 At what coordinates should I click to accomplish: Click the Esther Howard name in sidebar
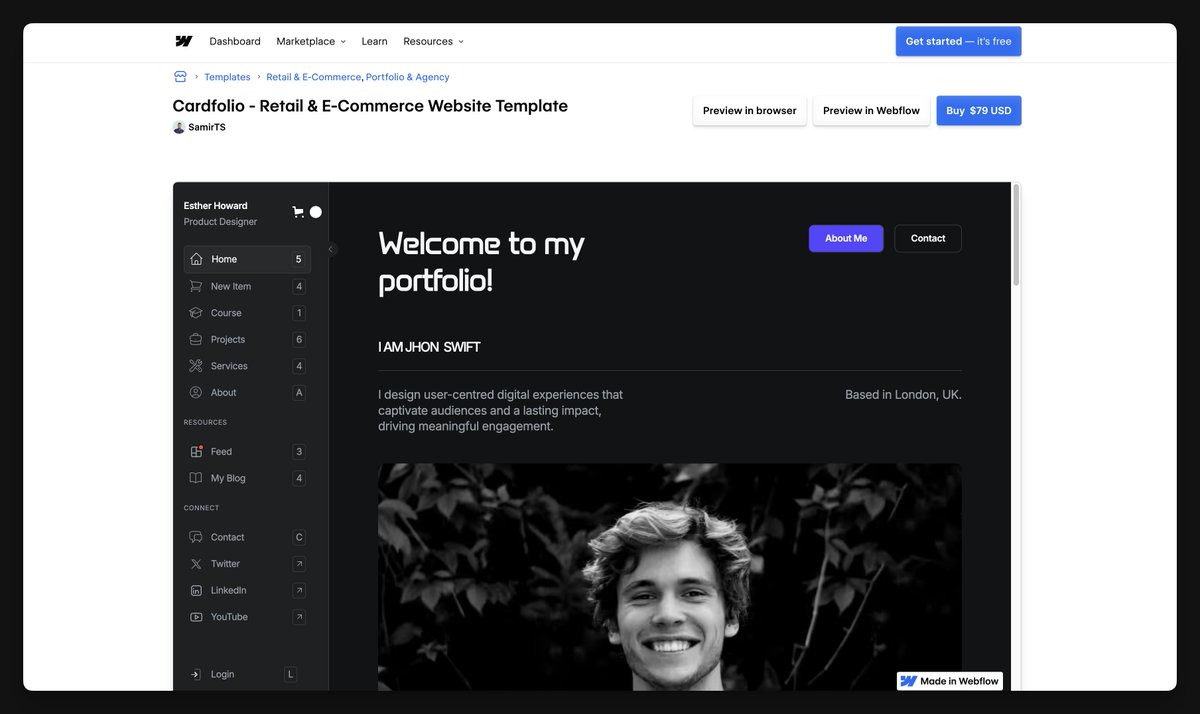point(216,206)
